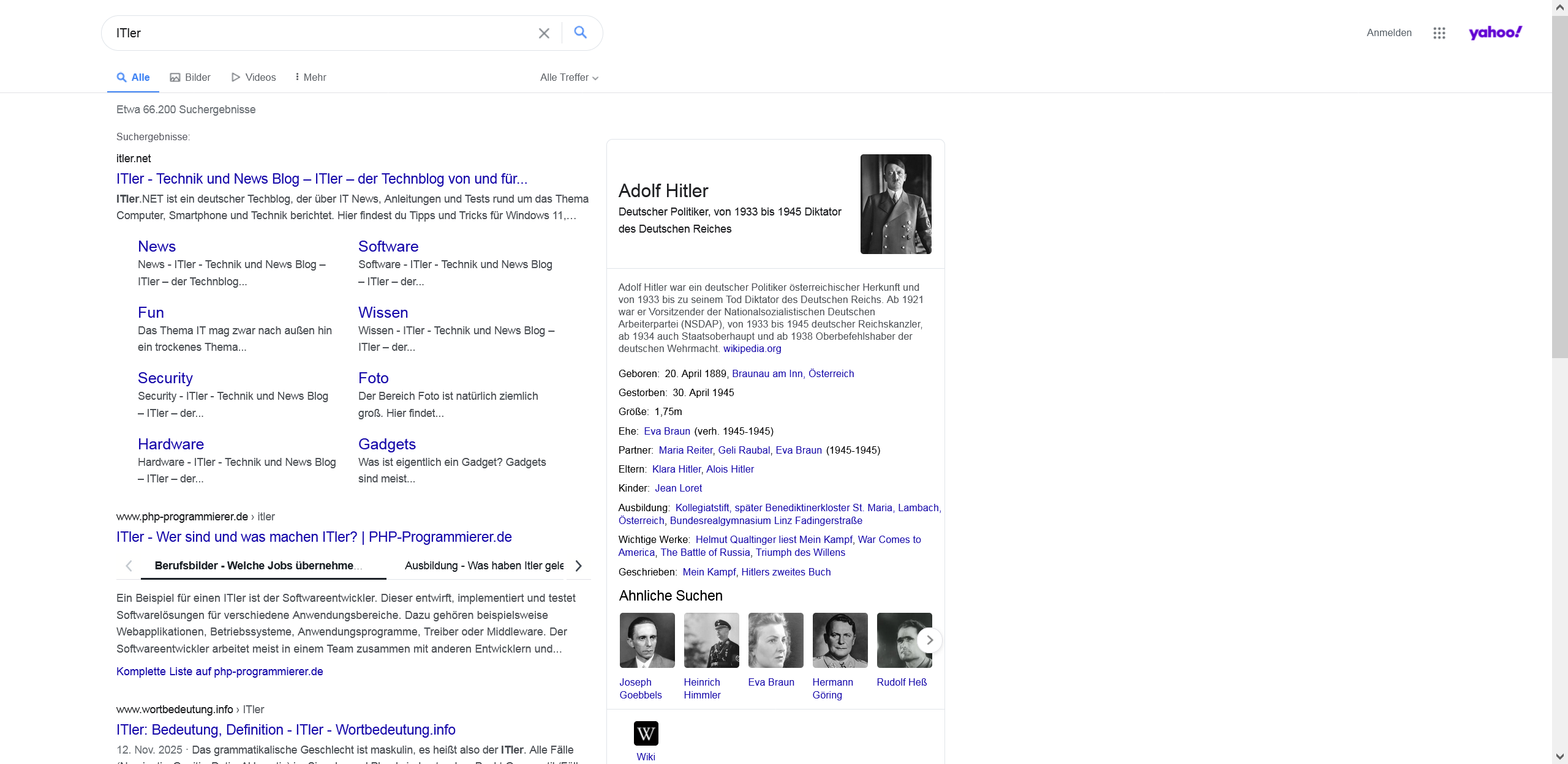Open the Software sitelink

(388, 246)
